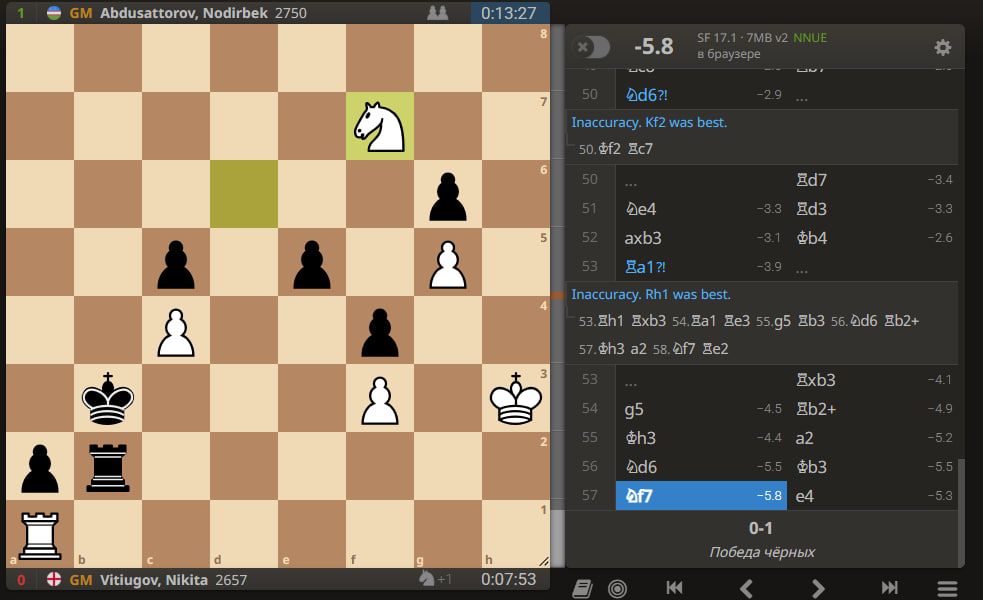Open the hamburger menu below the move list

[x=946, y=588]
